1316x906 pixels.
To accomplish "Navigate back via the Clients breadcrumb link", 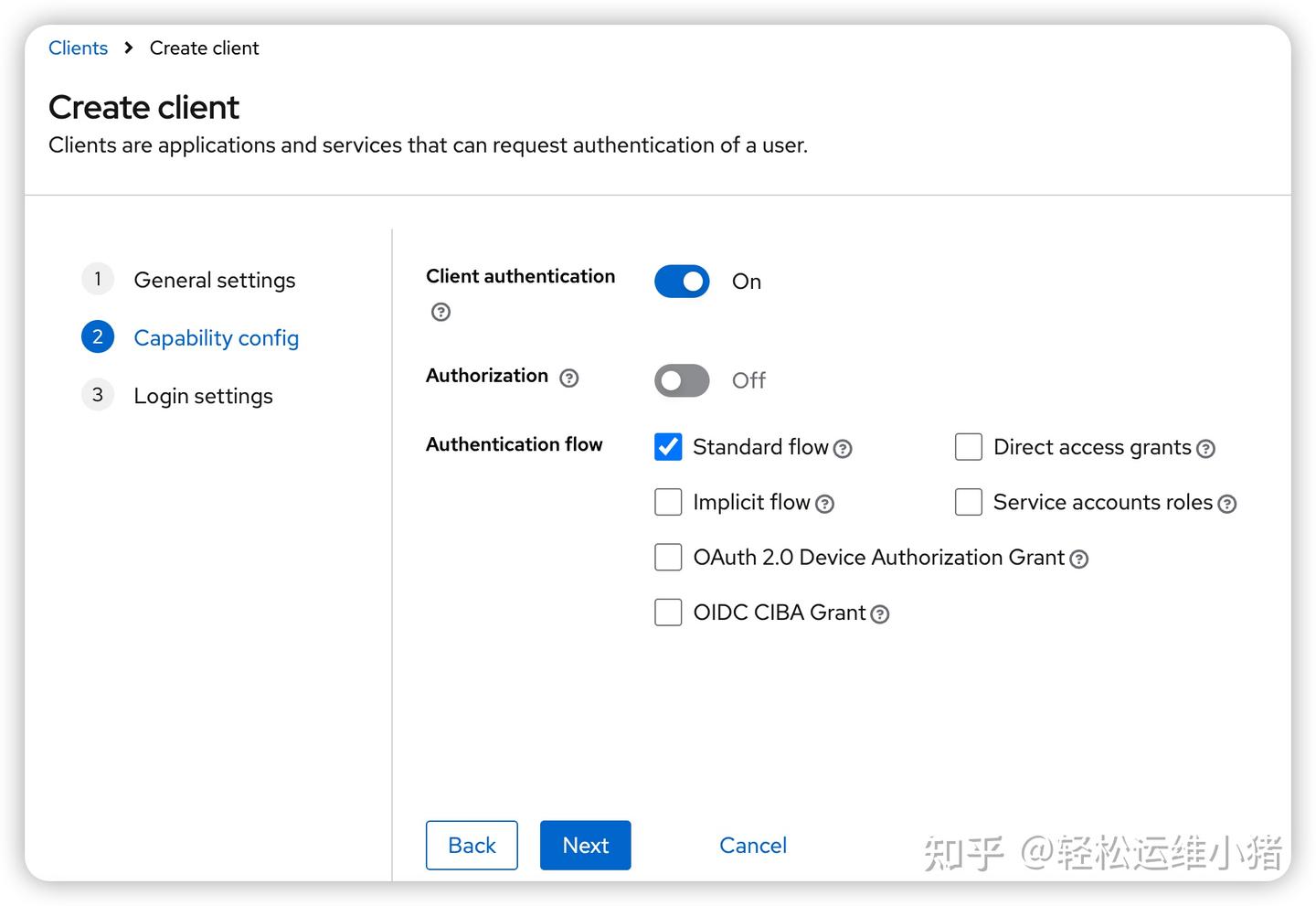I will [78, 48].
